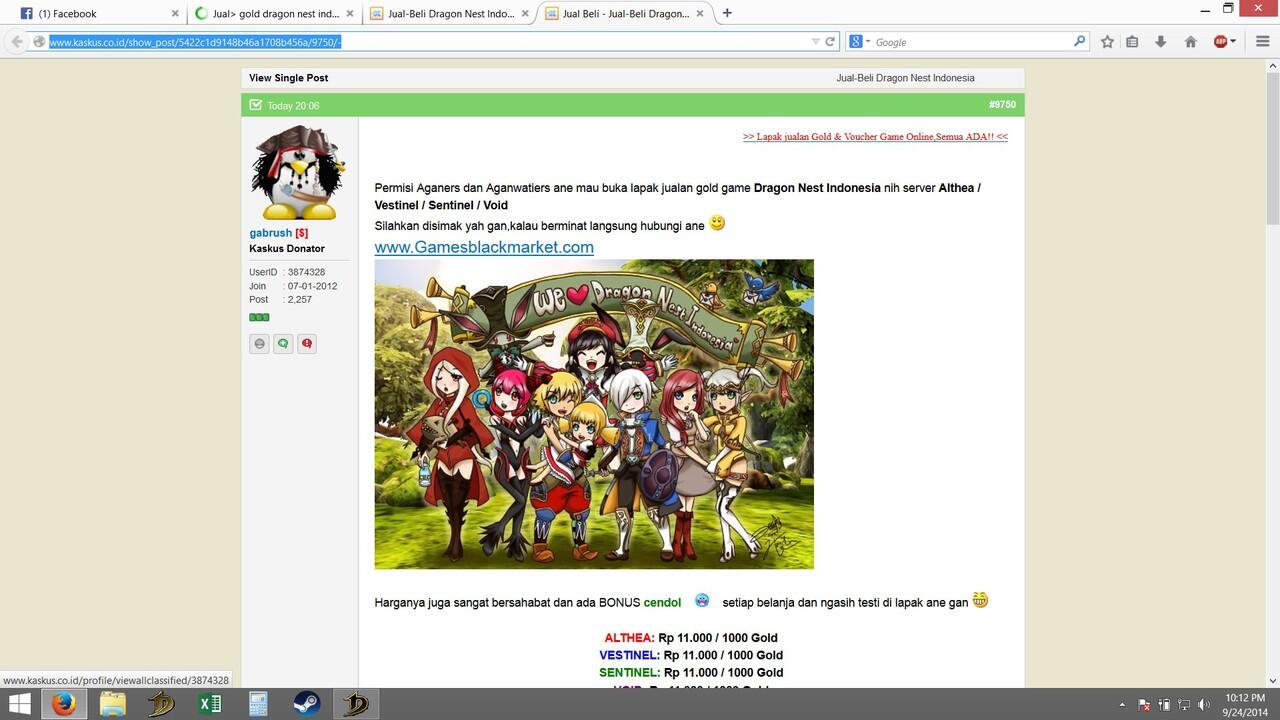The height and width of the screenshot is (720, 1280).
Task: Click the 'We love Dragon Nest Indonesia' banner image
Action: [594, 414]
